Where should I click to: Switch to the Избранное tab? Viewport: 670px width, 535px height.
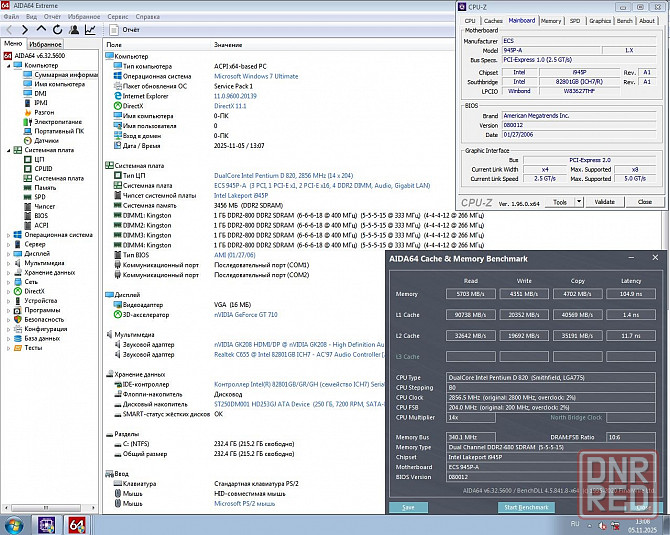pyautogui.click(x=45, y=44)
